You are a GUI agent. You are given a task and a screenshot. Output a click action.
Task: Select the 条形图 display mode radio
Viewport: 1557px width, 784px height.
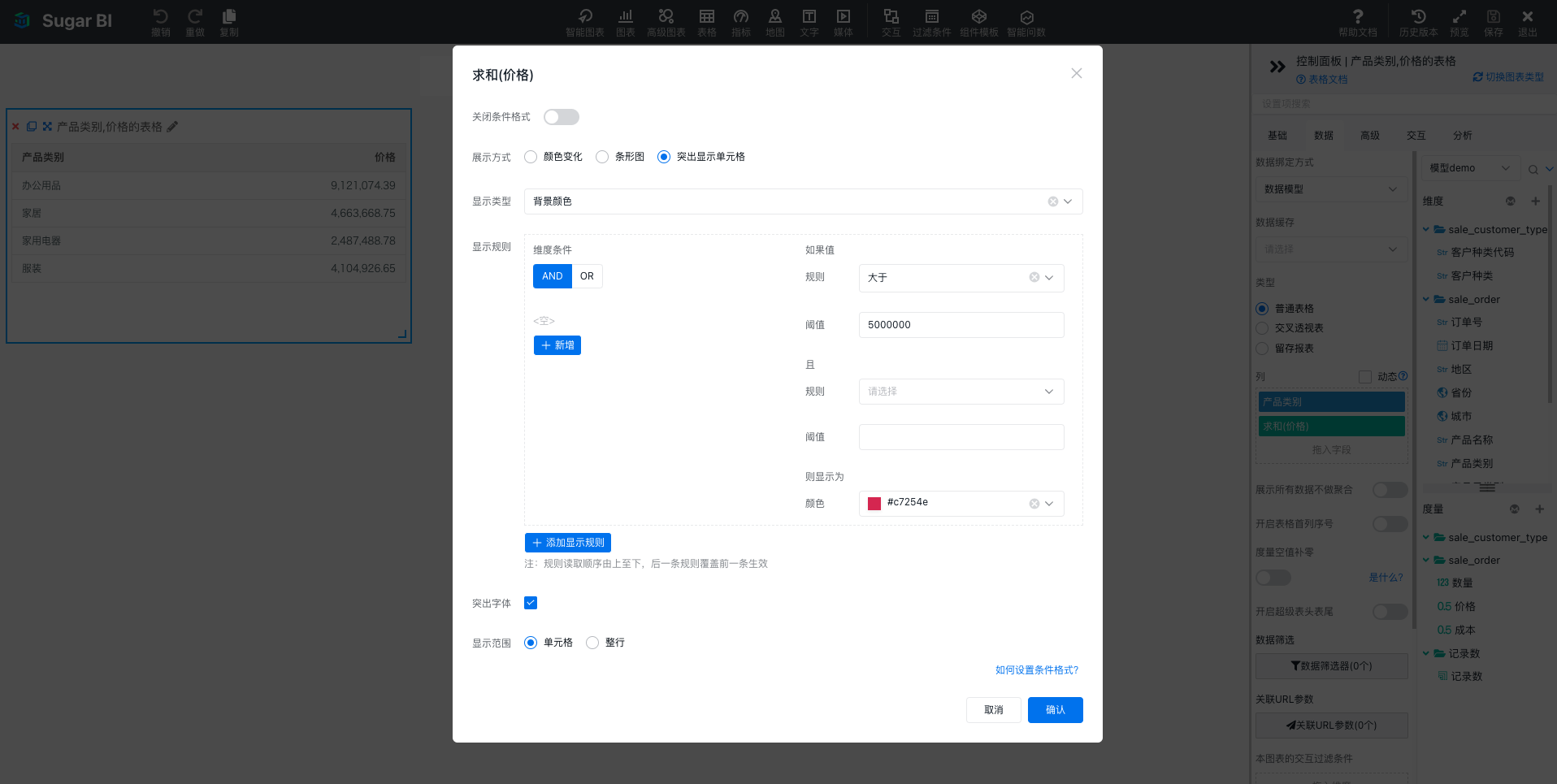(602, 157)
